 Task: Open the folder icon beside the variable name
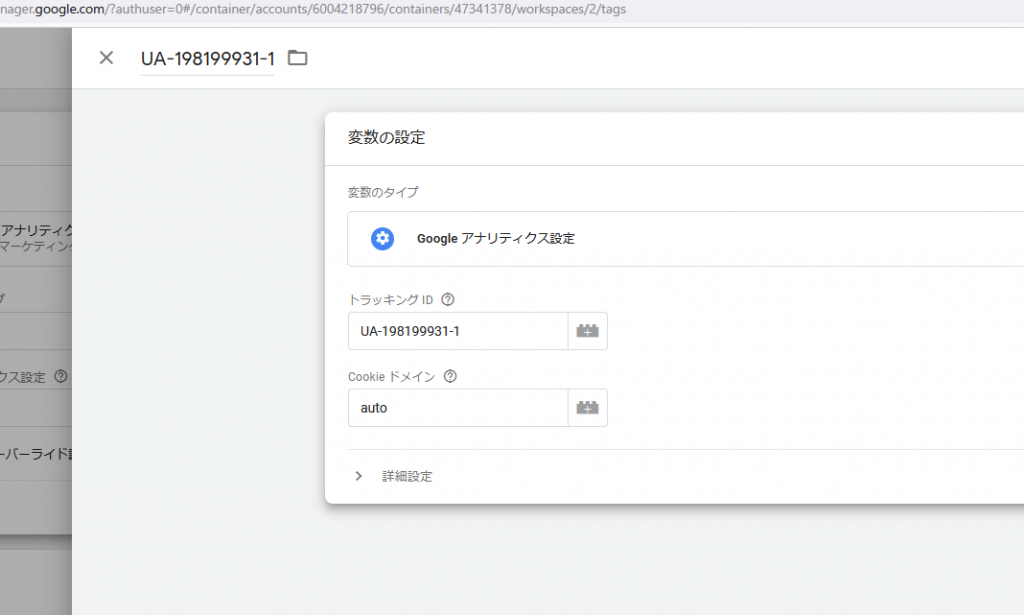298,58
